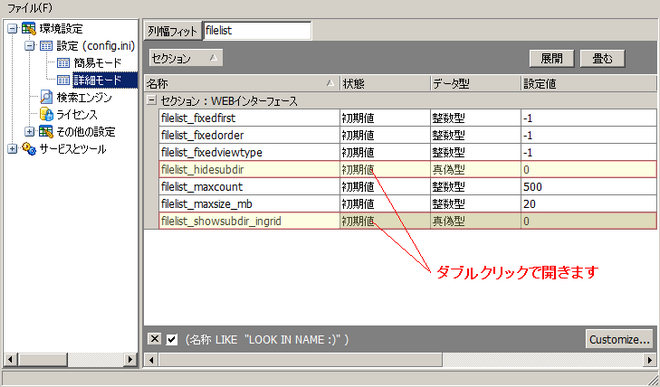Select サービスとツール in the tree
The height and width of the screenshot is (387, 660).
click(x=72, y=149)
